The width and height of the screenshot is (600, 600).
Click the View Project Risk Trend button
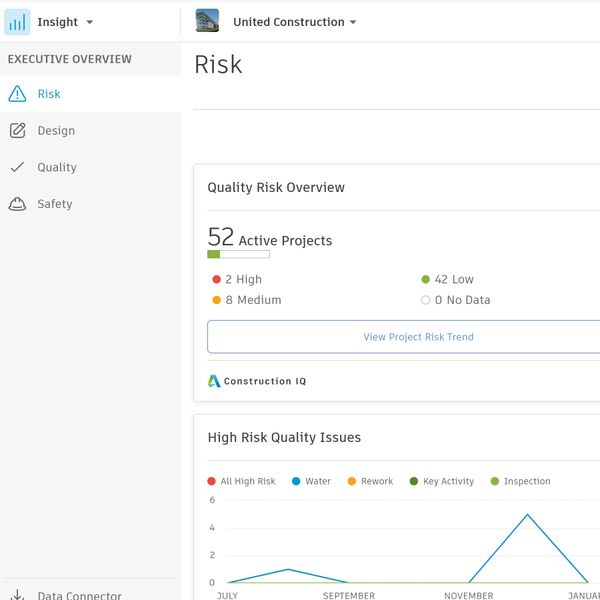(x=418, y=337)
